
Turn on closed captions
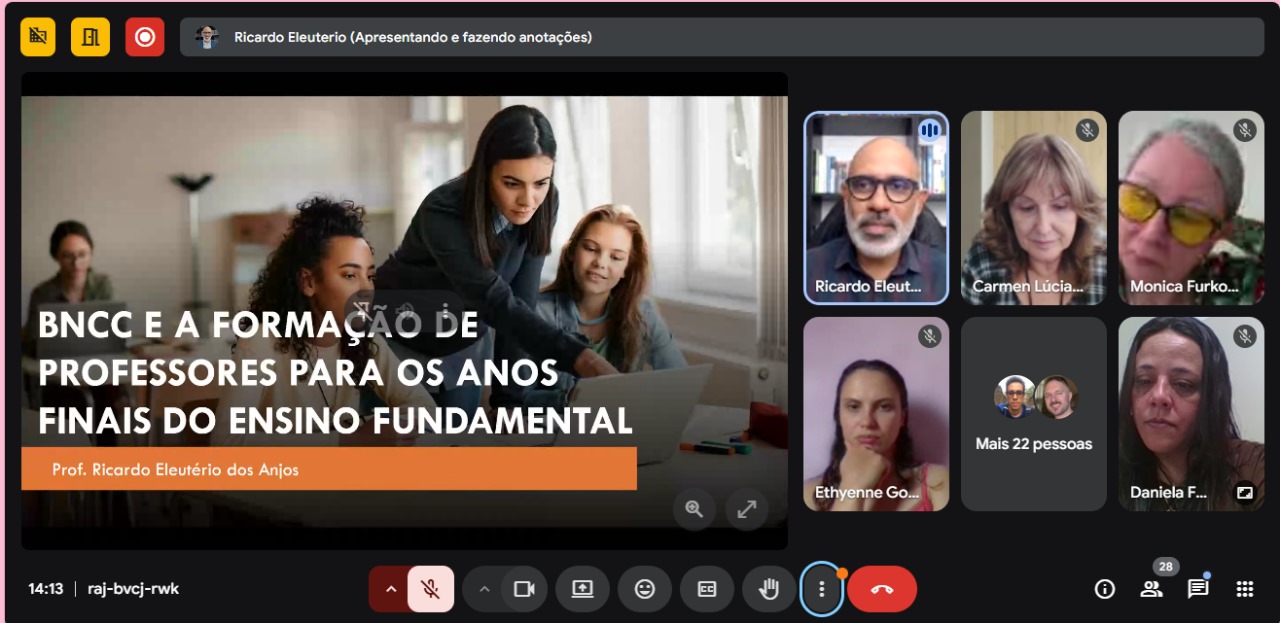707,589
